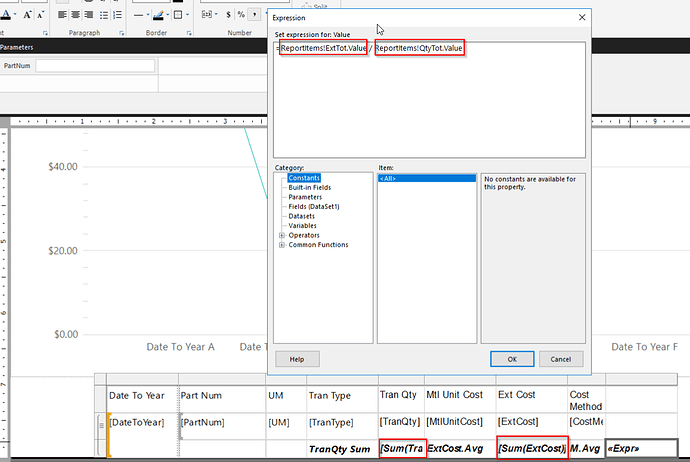Click the increase font size icon

pyautogui.click(x=27, y=15)
